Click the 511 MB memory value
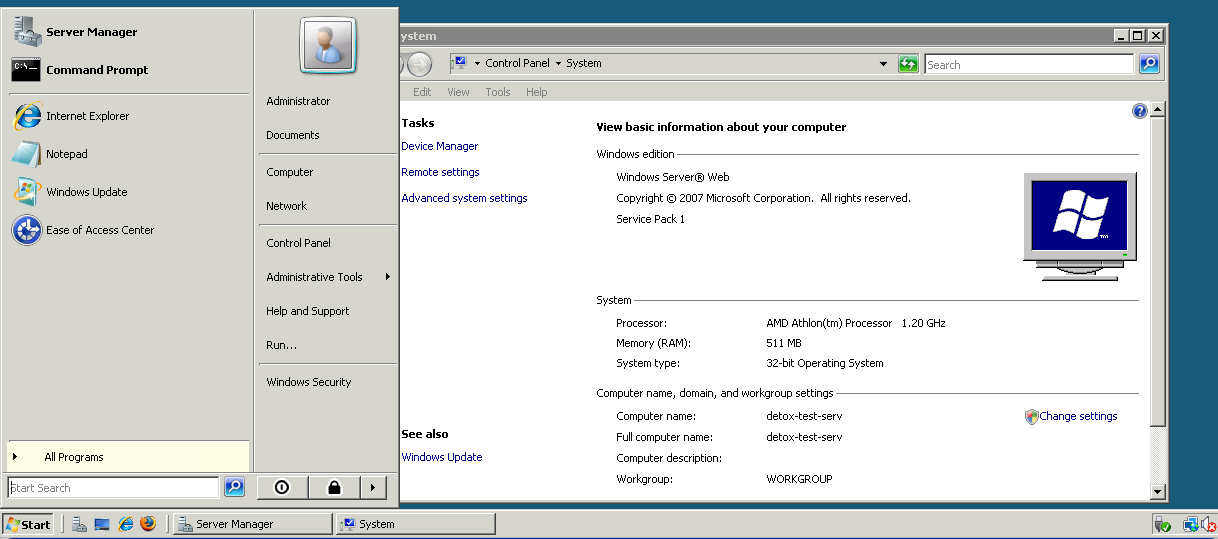The image size is (1218, 539). [x=784, y=343]
